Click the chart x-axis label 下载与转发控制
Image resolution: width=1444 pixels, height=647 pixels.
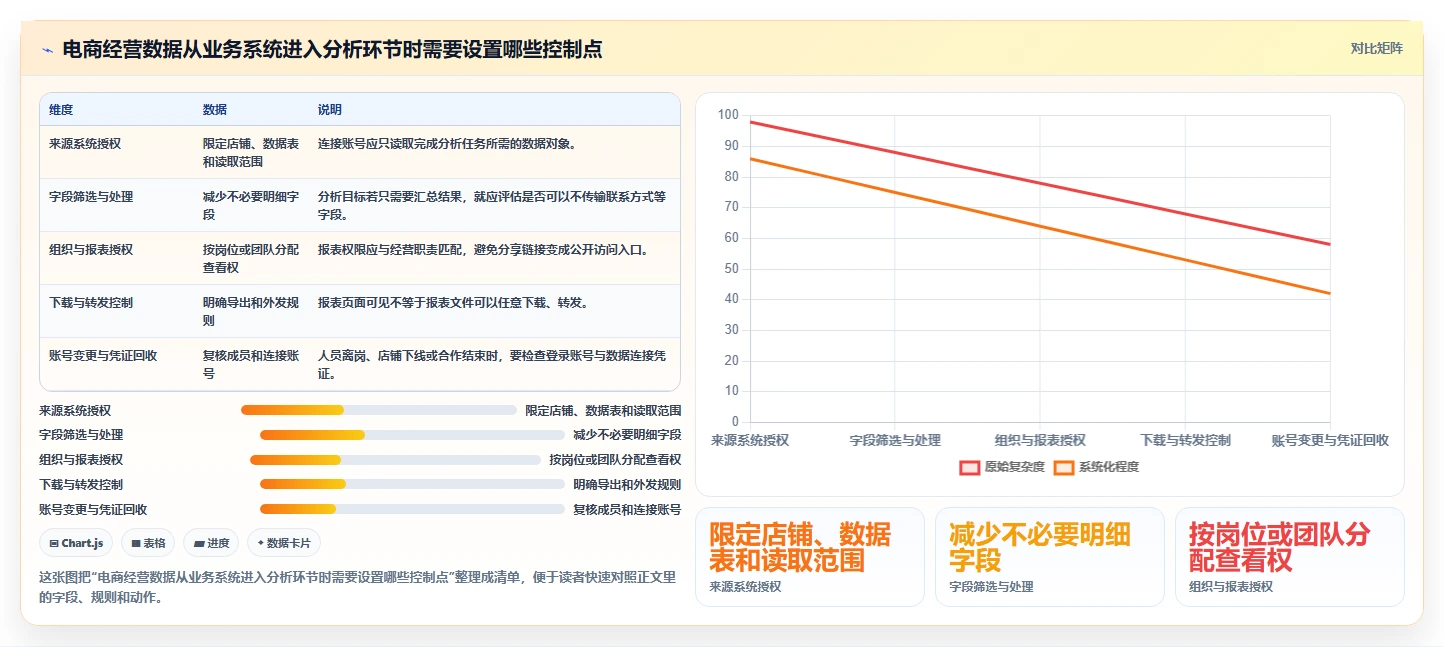1185,440
